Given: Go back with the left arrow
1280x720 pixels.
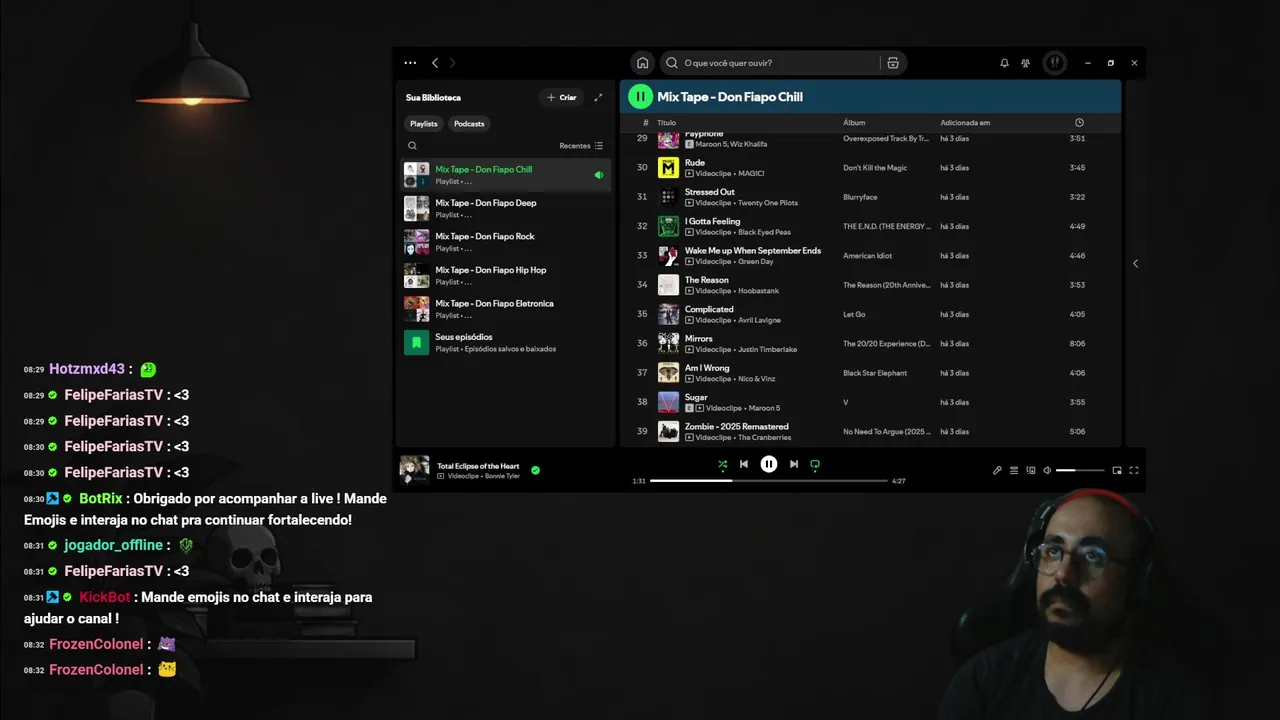Looking at the screenshot, I should 435,63.
